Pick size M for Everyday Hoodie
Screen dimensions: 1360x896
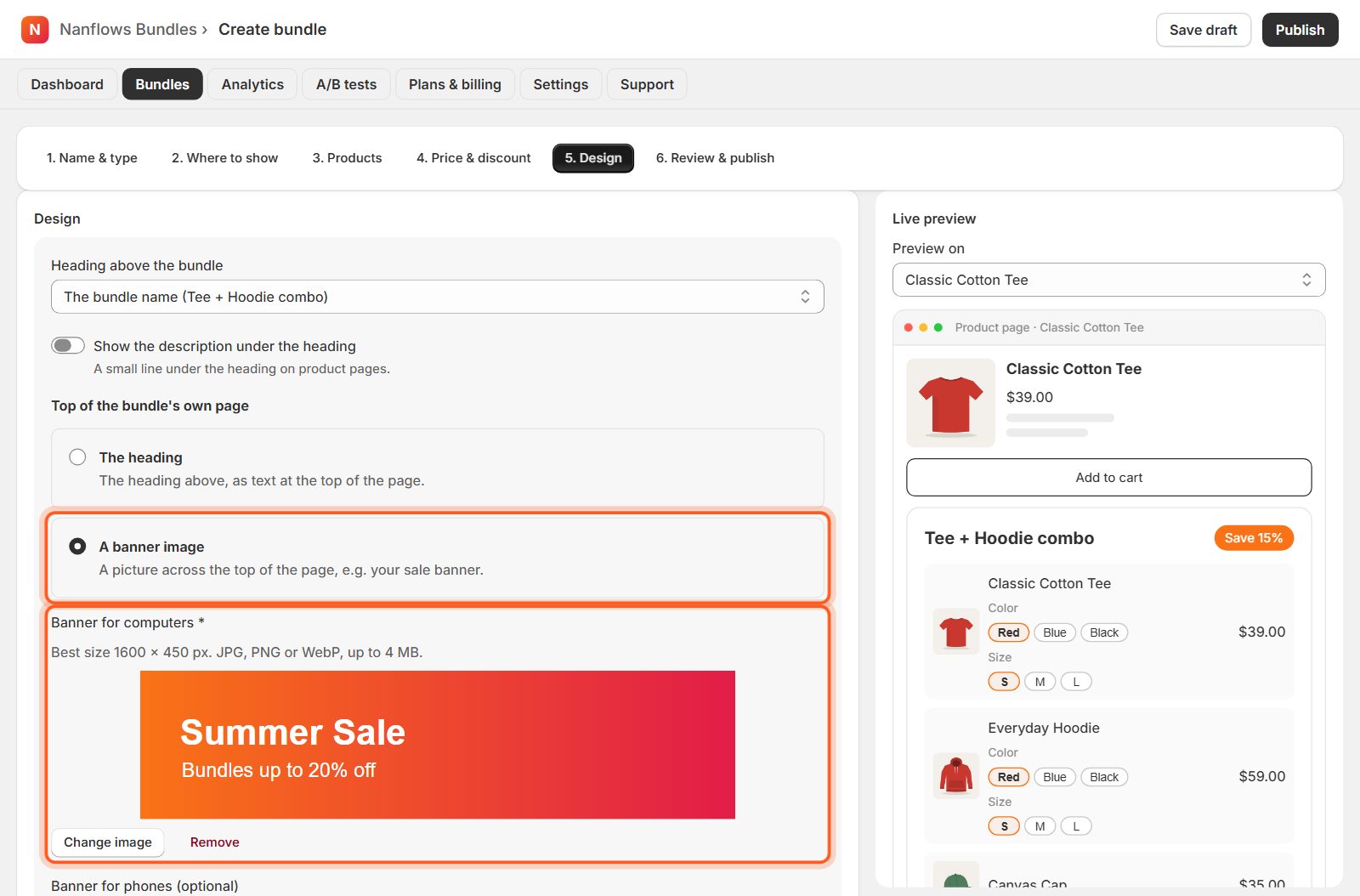[x=1040, y=826]
